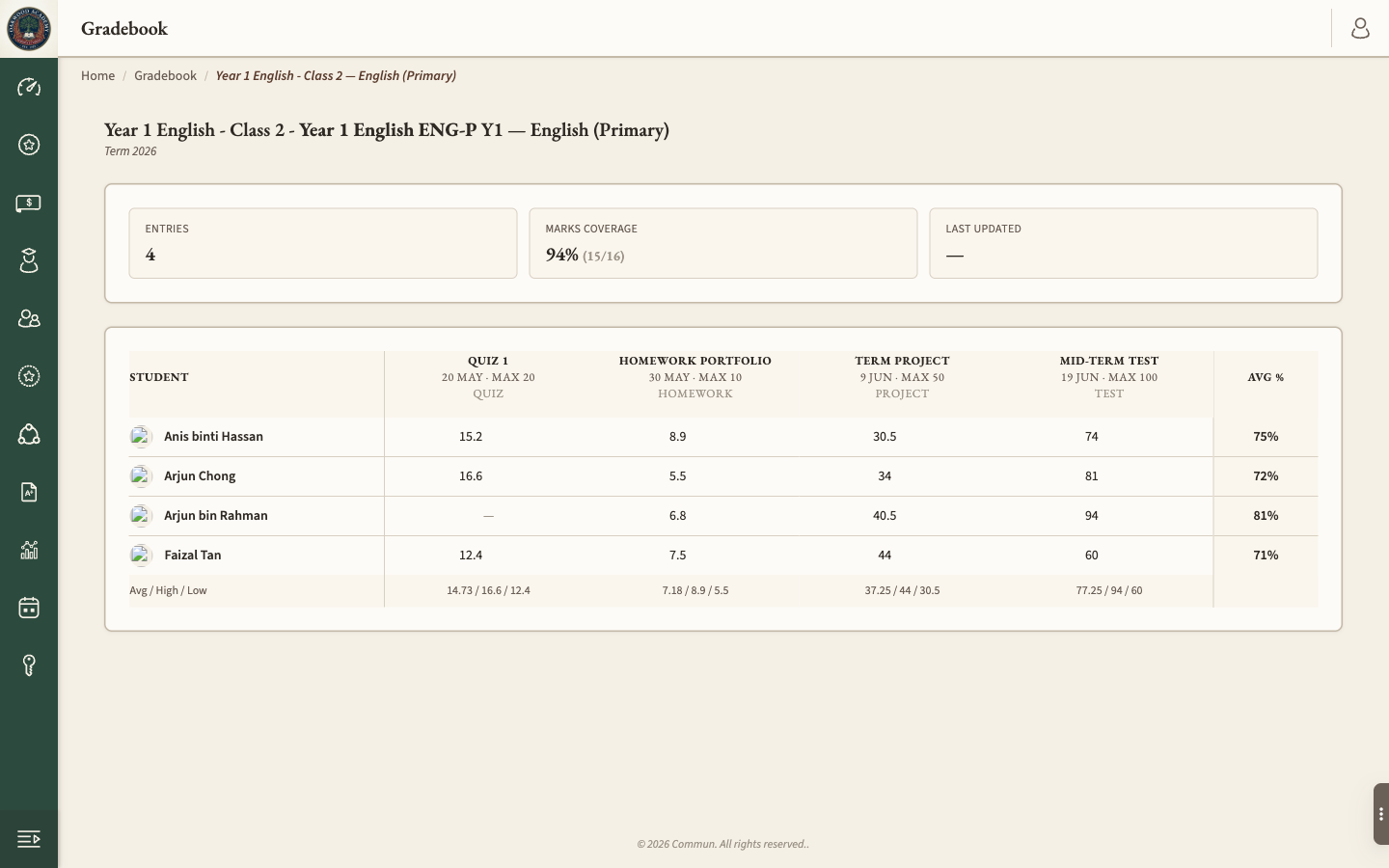Open the connected-nodes triangle sidebar icon

[x=29, y=434]
